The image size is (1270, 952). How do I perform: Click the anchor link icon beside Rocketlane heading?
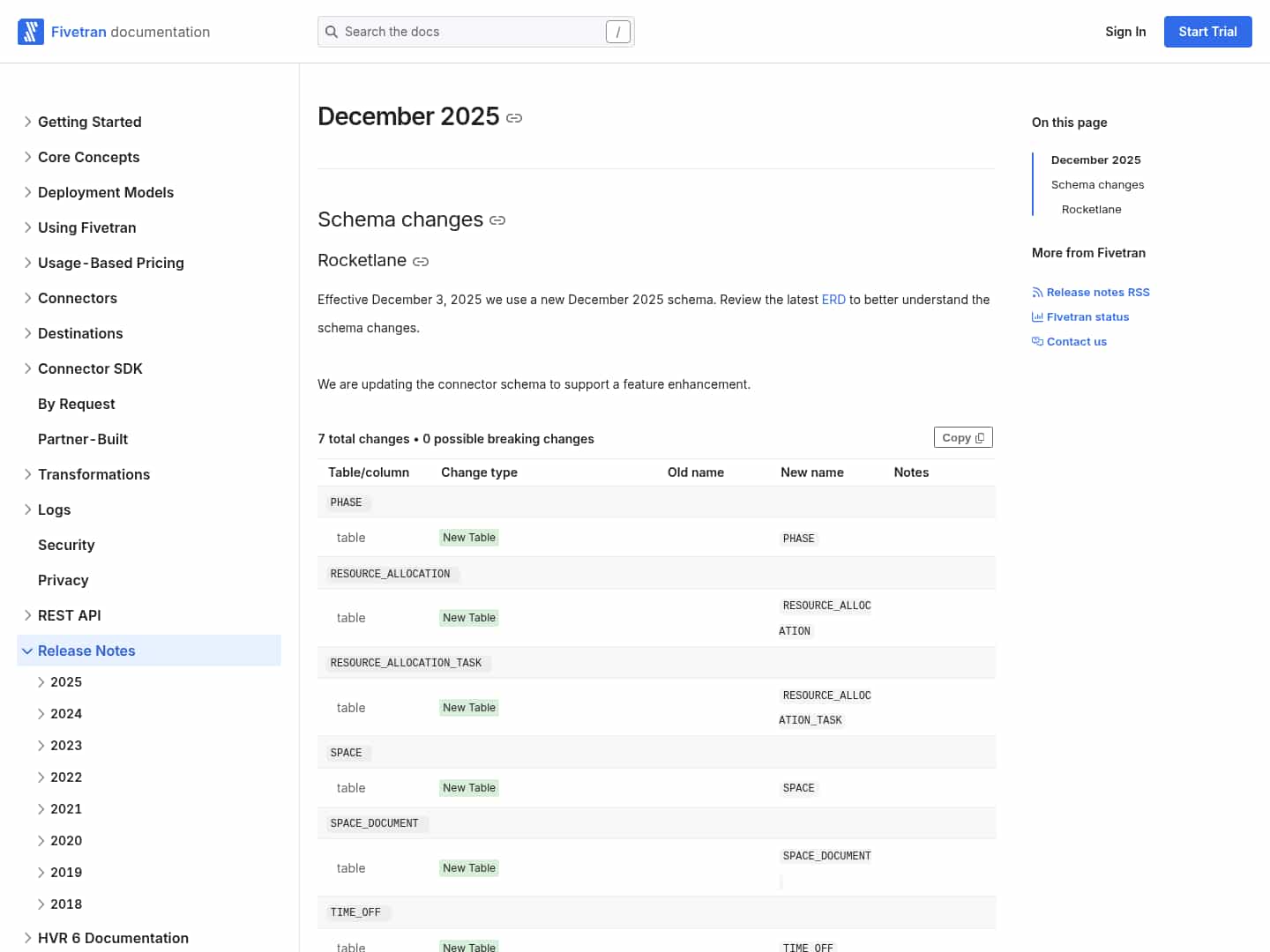coord(421,262)
